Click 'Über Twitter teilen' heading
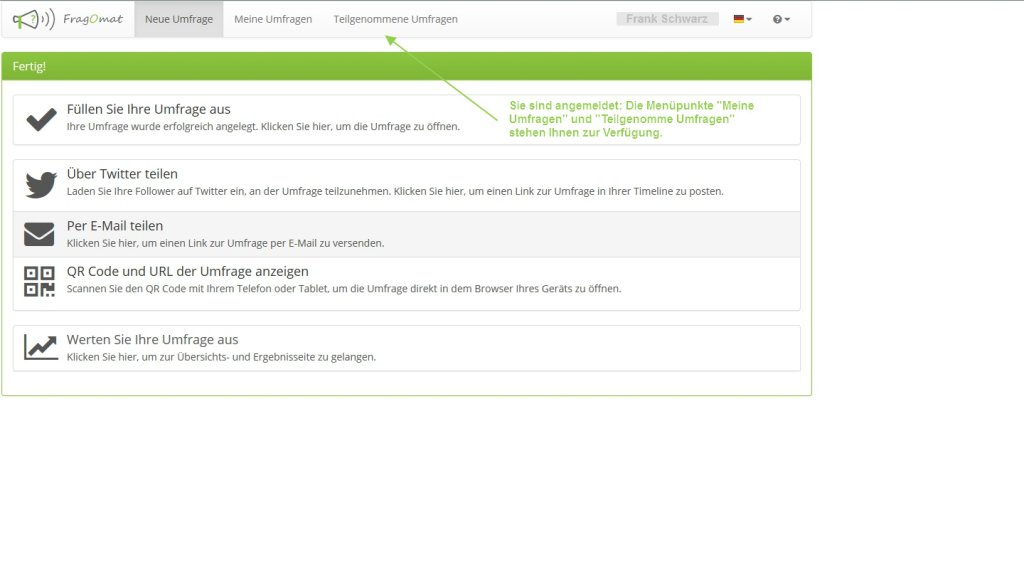1024x576 pixels. [x=122, y=174]
